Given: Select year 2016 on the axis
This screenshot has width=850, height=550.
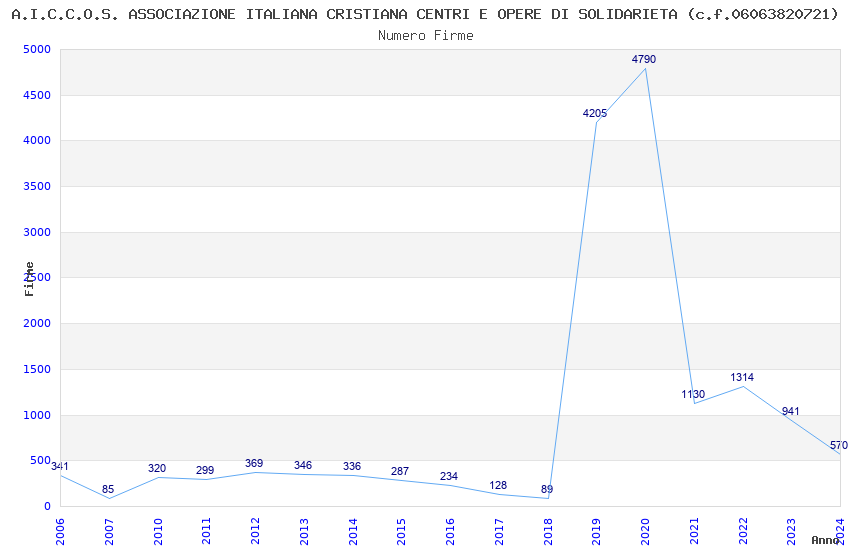Looking at the screenshot, I should [450, 531].
